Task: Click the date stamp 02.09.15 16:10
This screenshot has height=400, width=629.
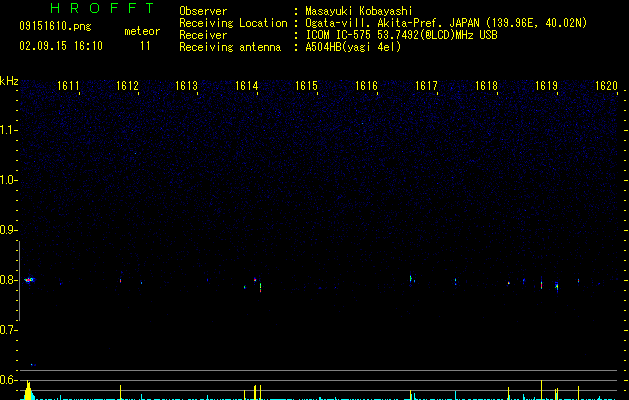Action: point(61,46)
